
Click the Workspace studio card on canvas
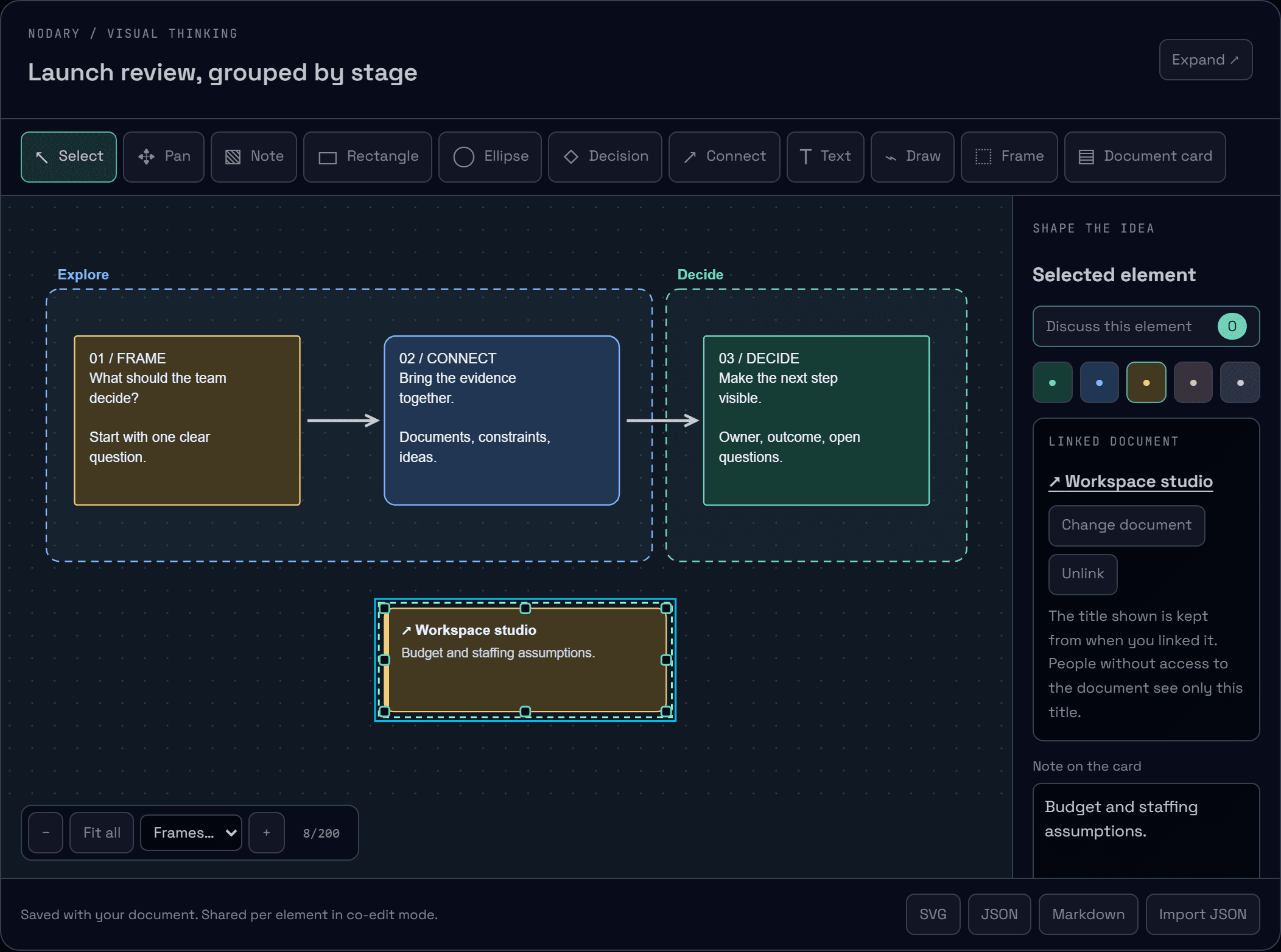(x=525, y=660)
